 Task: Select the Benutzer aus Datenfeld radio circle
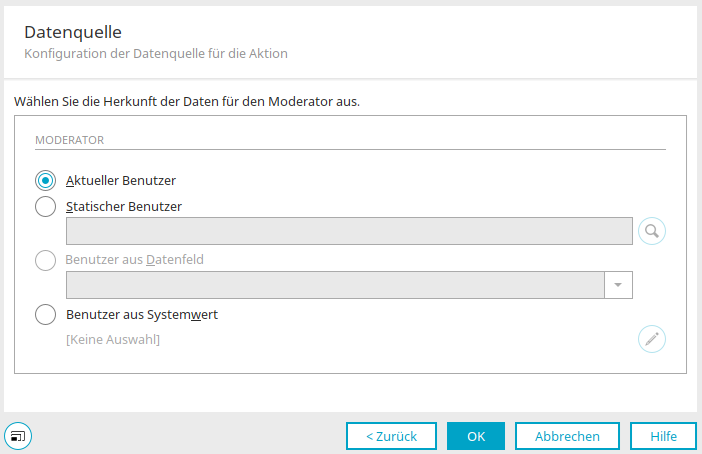tap(45, 260)
